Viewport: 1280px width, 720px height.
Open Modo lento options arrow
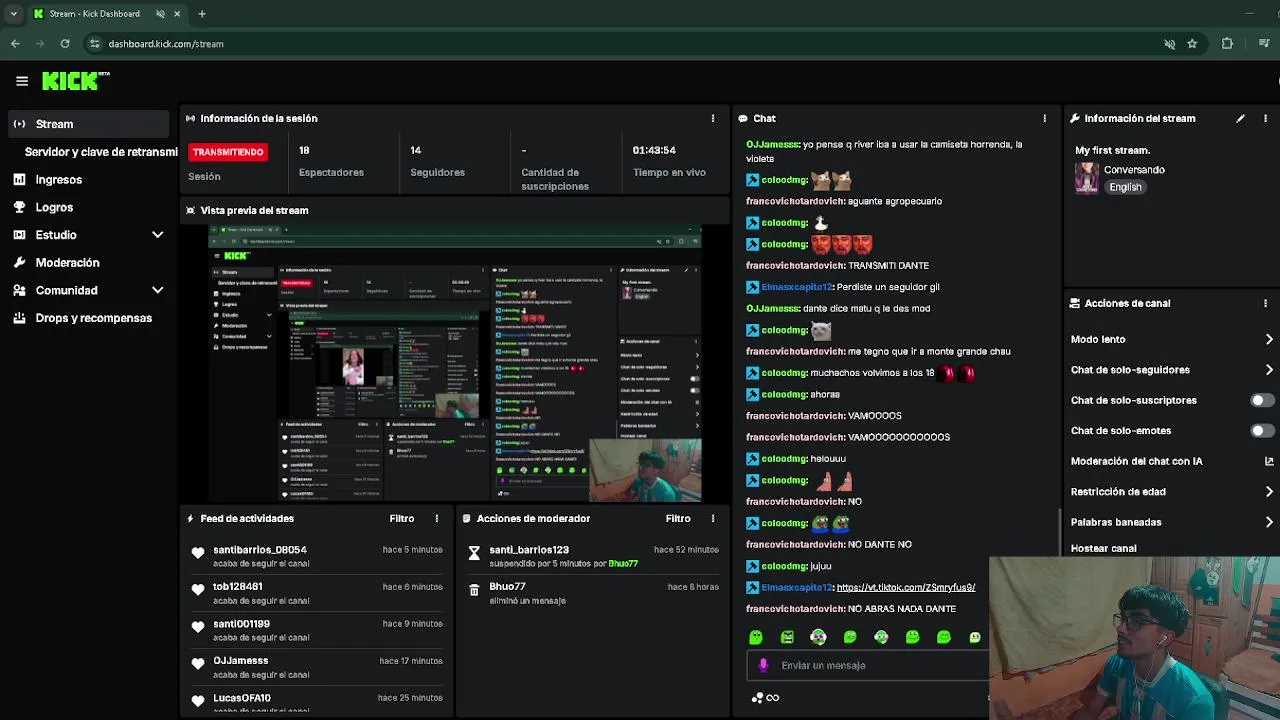point(1269,339)
